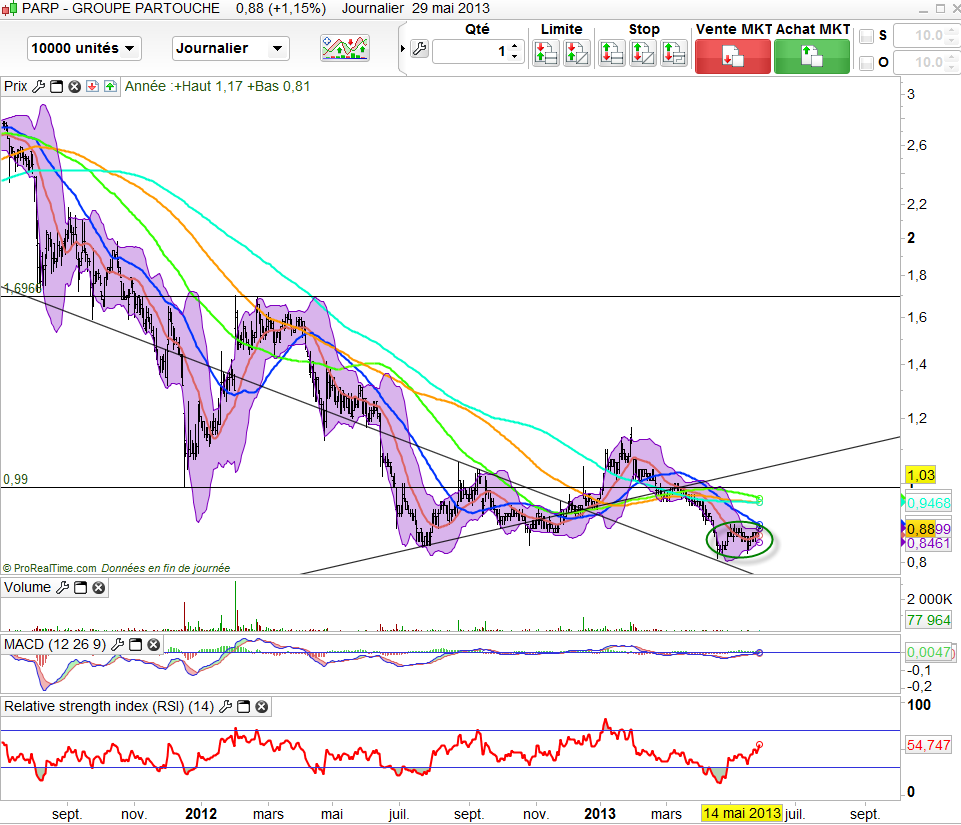
Task: Click the wrench settings icon beside Qté
Action: 419,49
